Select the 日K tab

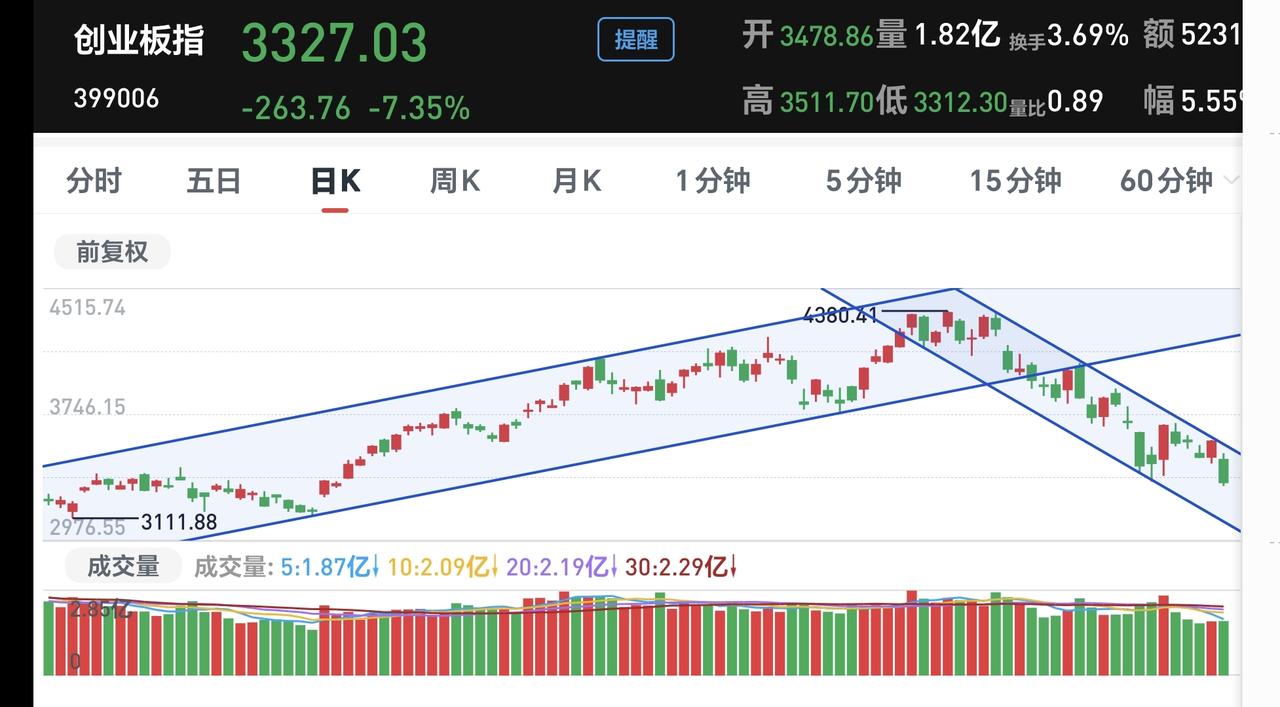point(335,181)
